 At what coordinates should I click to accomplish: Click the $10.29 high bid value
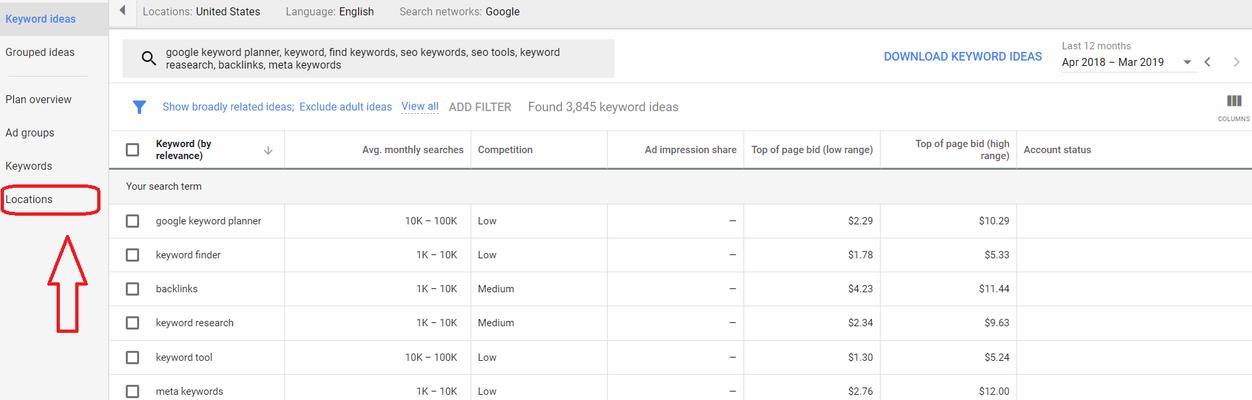click(994, 221)
